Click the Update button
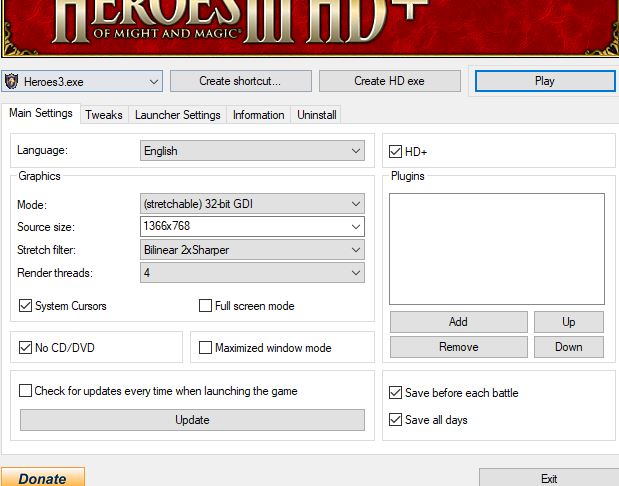The width and height of the screenshot is (619, 486). pyautogui.click(x=192, y=420)
